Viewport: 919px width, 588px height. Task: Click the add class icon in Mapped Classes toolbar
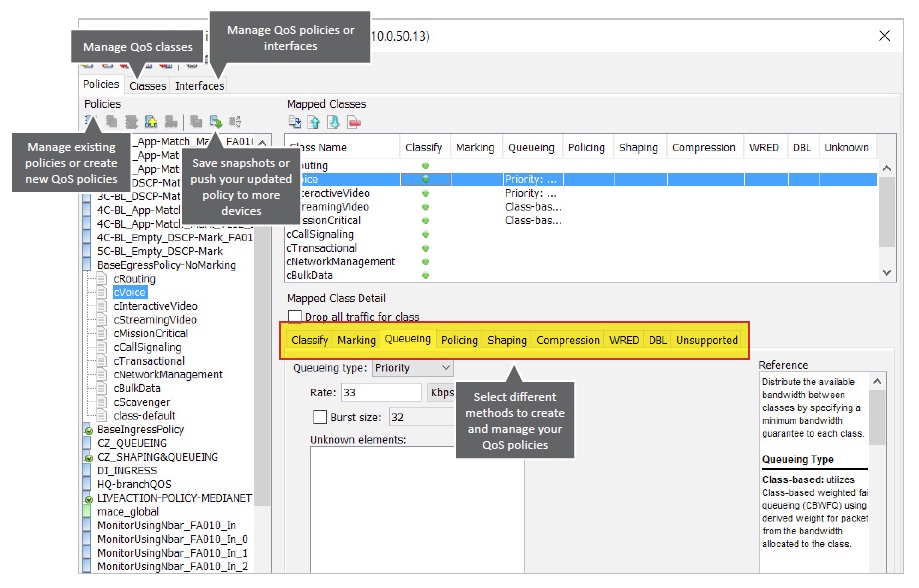(295, 122)
